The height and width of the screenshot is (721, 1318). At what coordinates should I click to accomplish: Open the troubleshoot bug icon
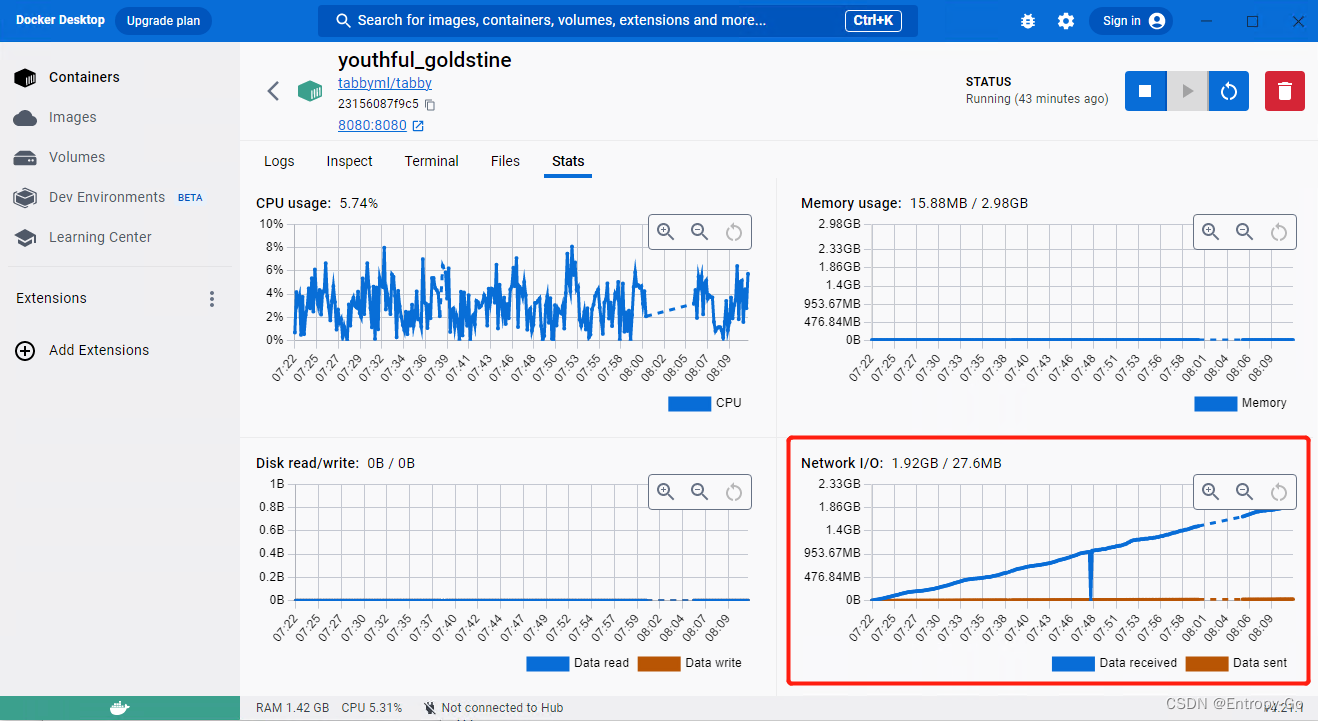[1027, 20]
